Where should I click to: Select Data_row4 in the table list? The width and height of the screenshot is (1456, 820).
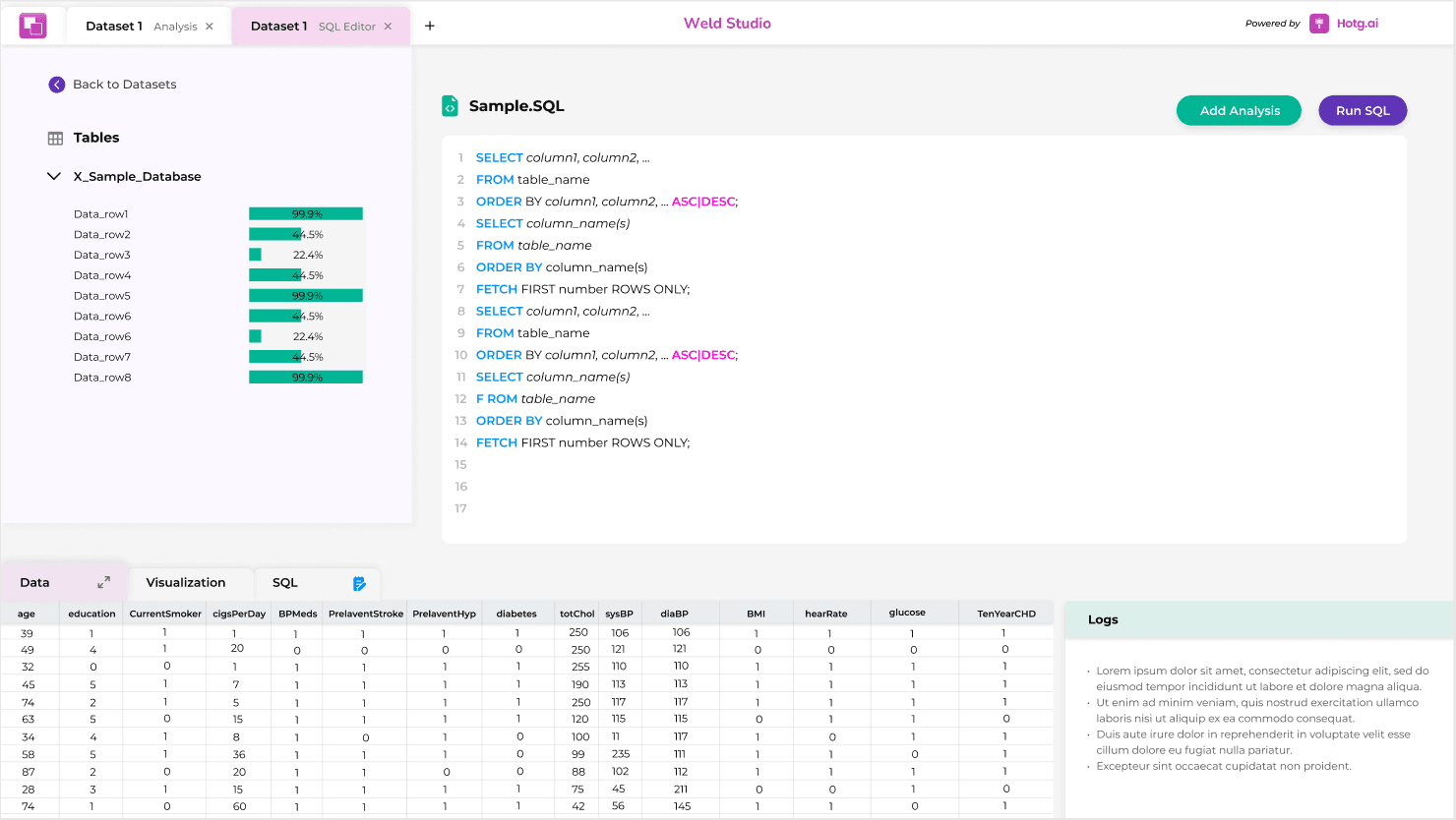(x=102, y=275)
